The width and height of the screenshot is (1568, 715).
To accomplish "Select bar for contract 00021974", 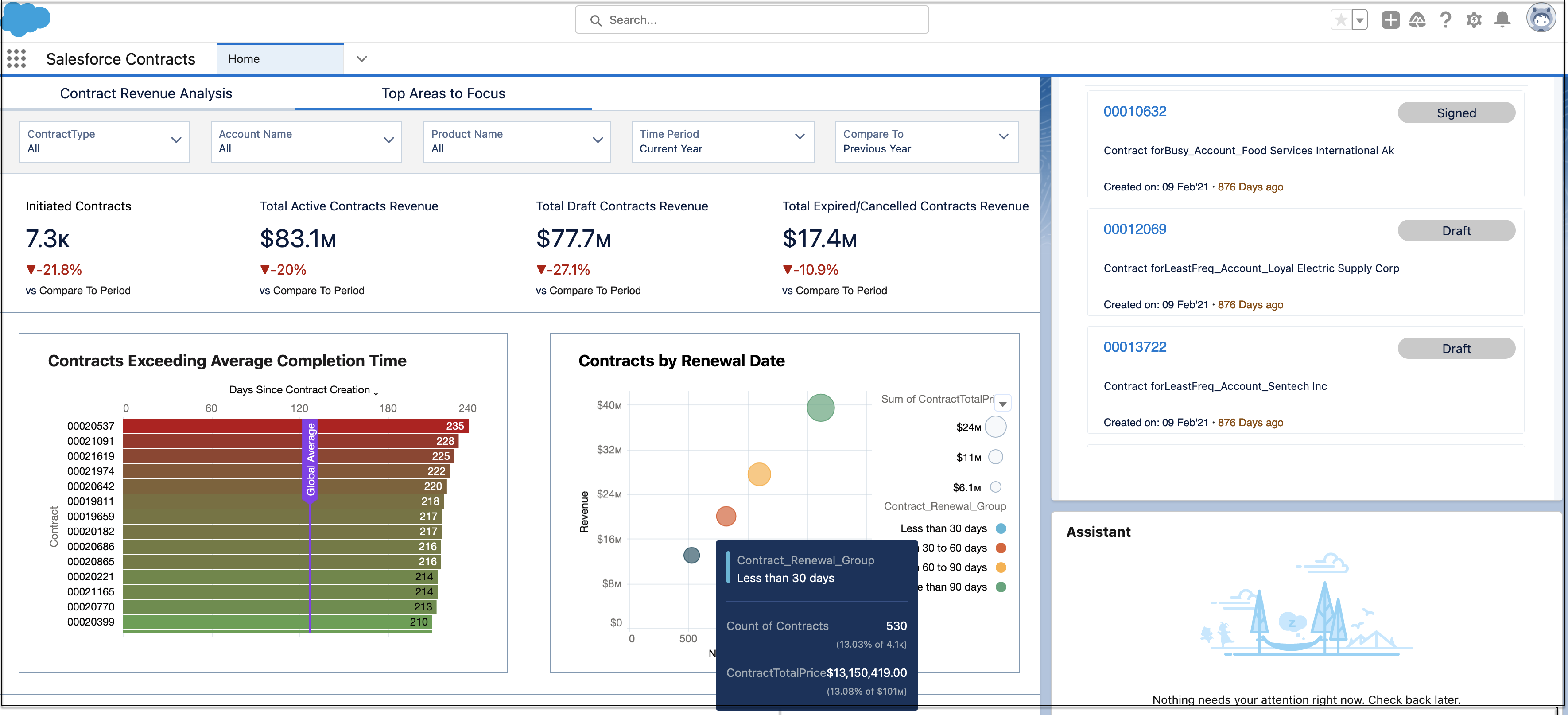I will (286, 471).
